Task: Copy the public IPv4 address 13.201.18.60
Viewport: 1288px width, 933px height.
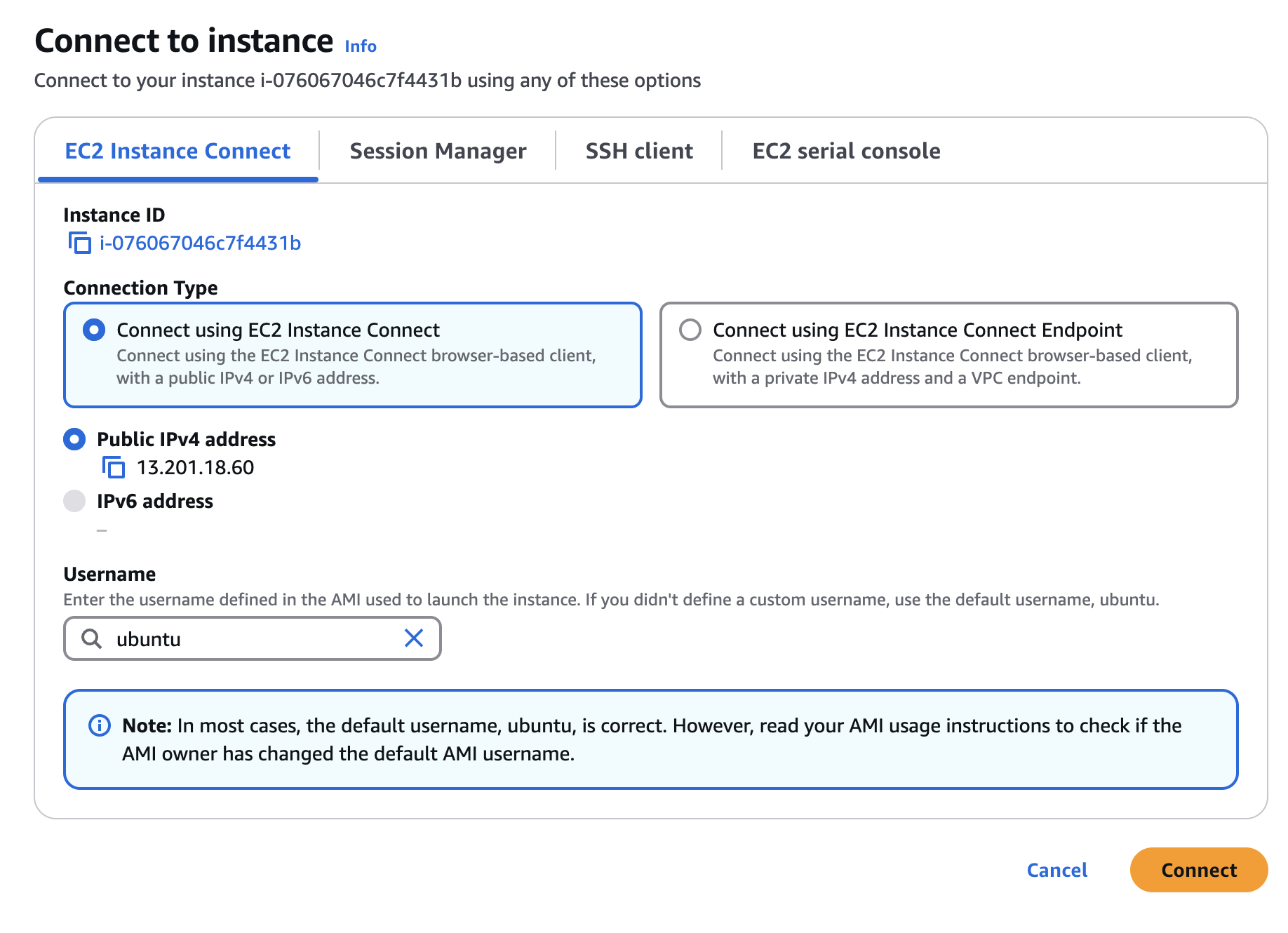Action: [114, 467]
